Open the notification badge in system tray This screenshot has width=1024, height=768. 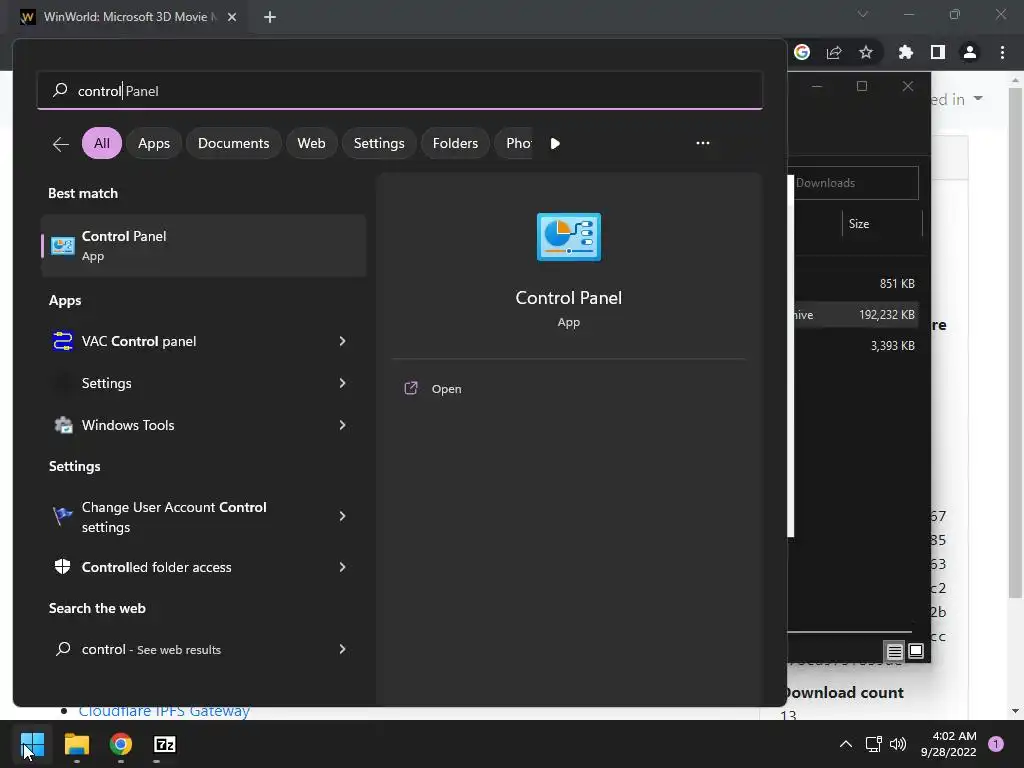point(995,744)
